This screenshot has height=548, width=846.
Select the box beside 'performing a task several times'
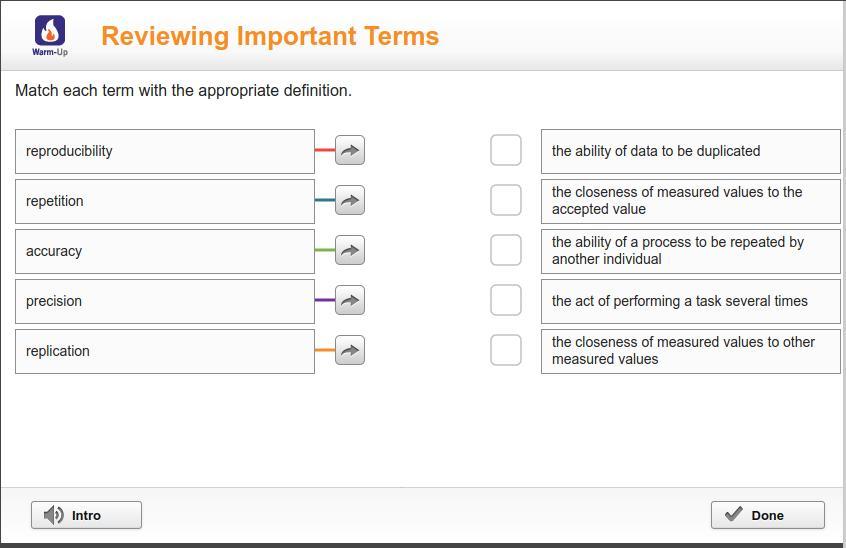pyautogui.click(x=506, y=300)
